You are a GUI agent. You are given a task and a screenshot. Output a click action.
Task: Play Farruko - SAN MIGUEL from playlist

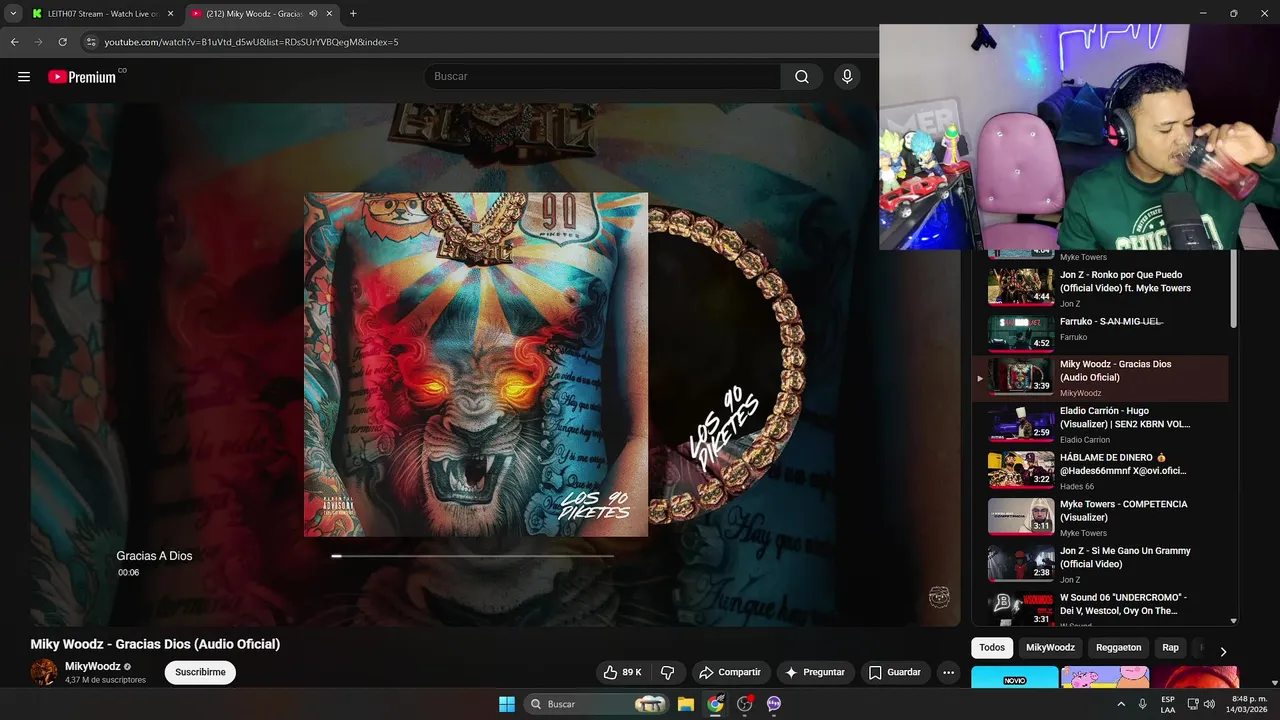click(x=1100, y=334)
